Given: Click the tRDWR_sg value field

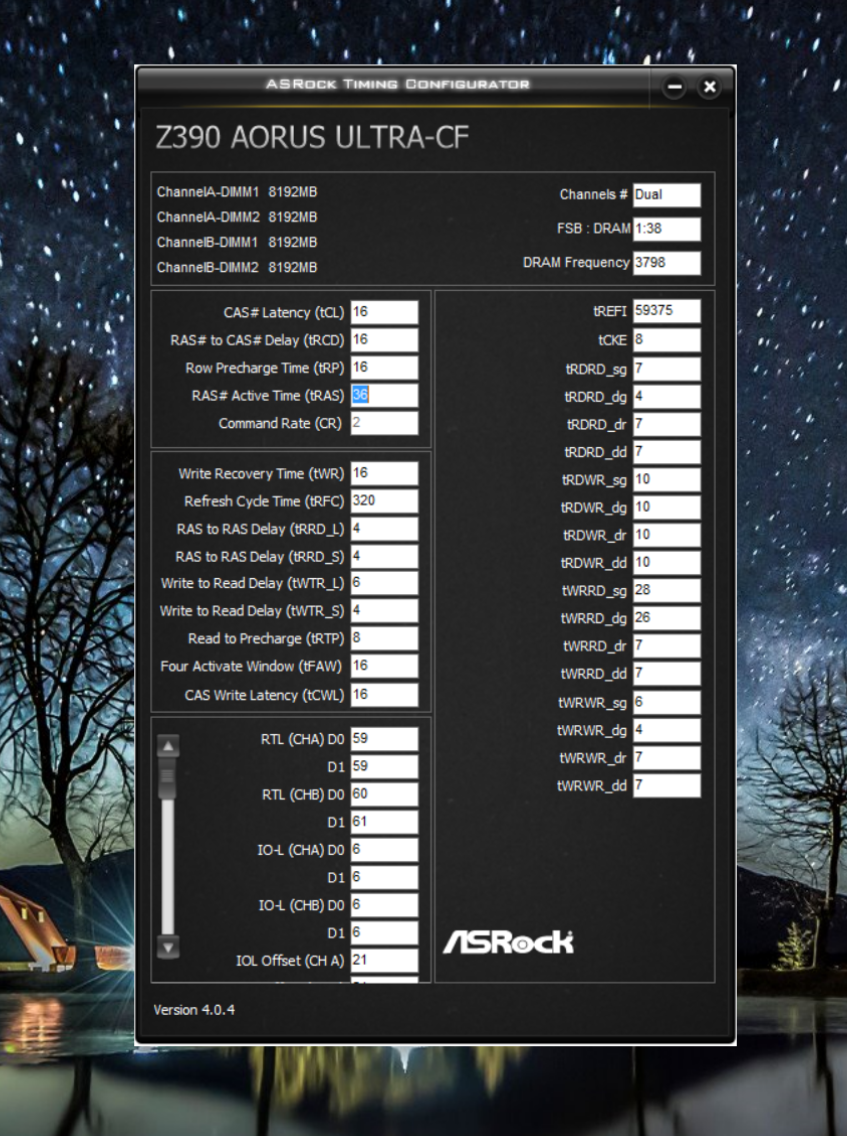Looking at the screenshot, I should [667, 480].
